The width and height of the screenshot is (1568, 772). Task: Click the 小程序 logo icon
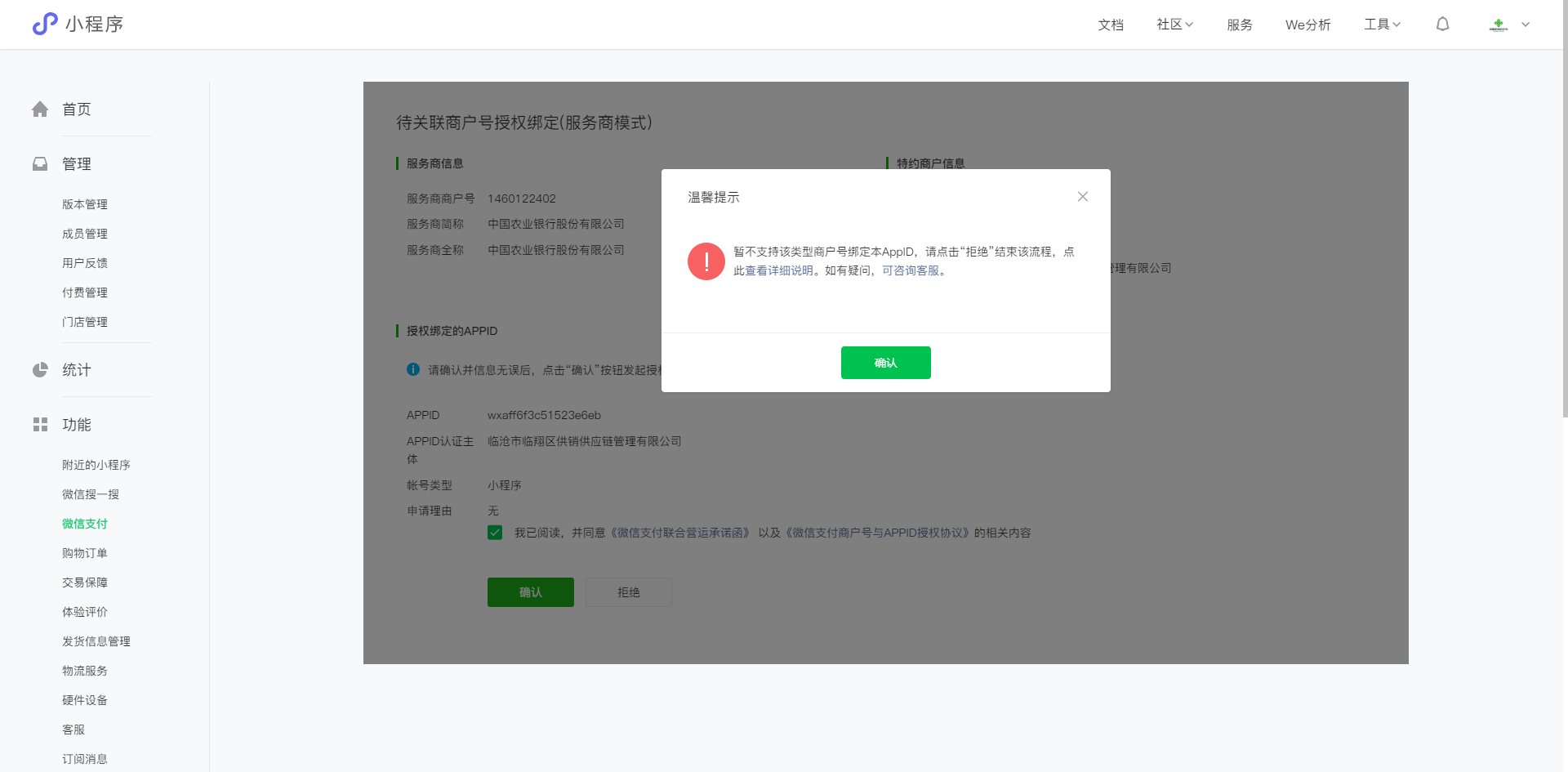[x=45, y=24]
